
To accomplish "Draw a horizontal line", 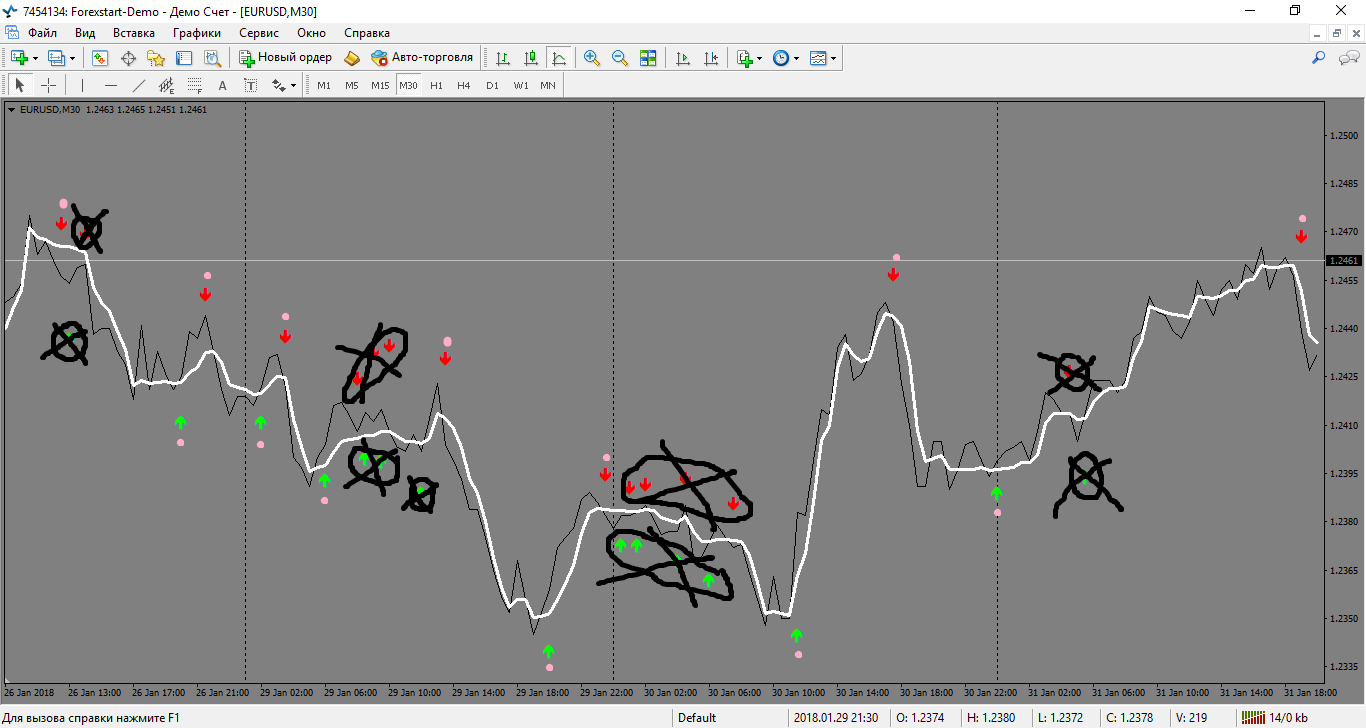I will (110, 85).
